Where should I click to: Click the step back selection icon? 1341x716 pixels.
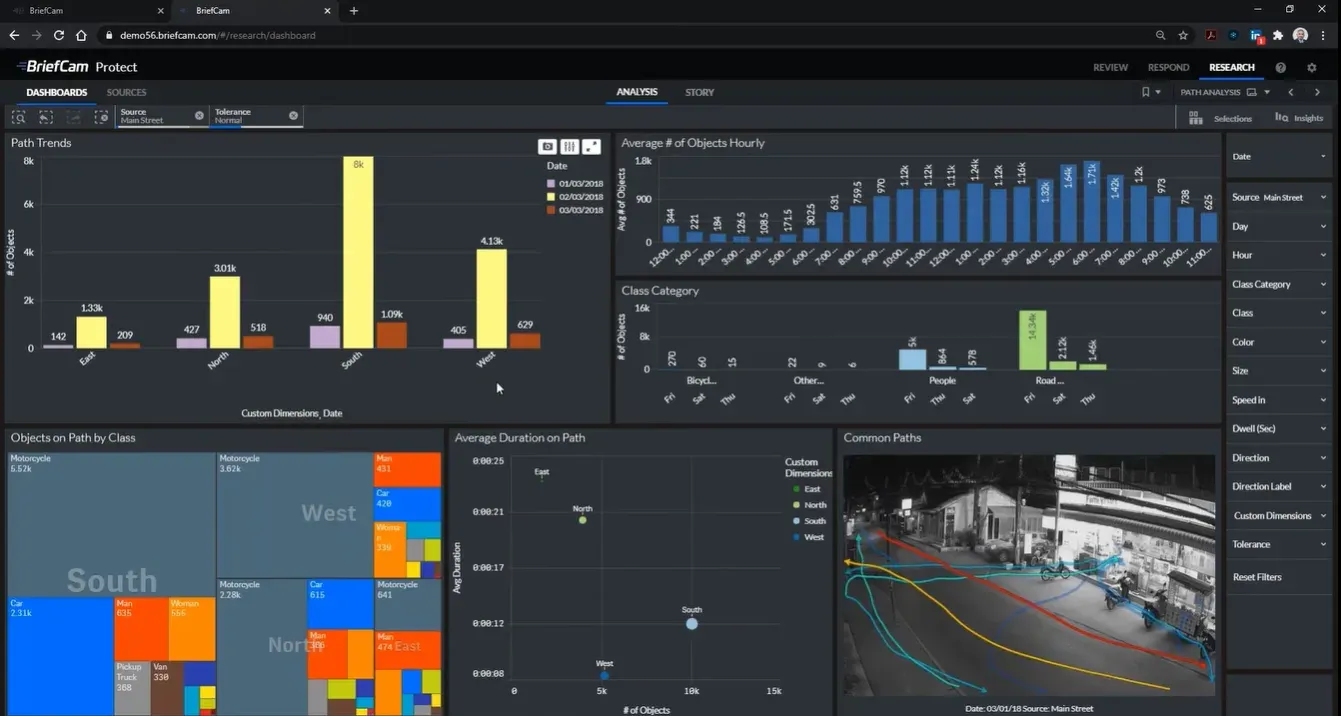(46, 117)
